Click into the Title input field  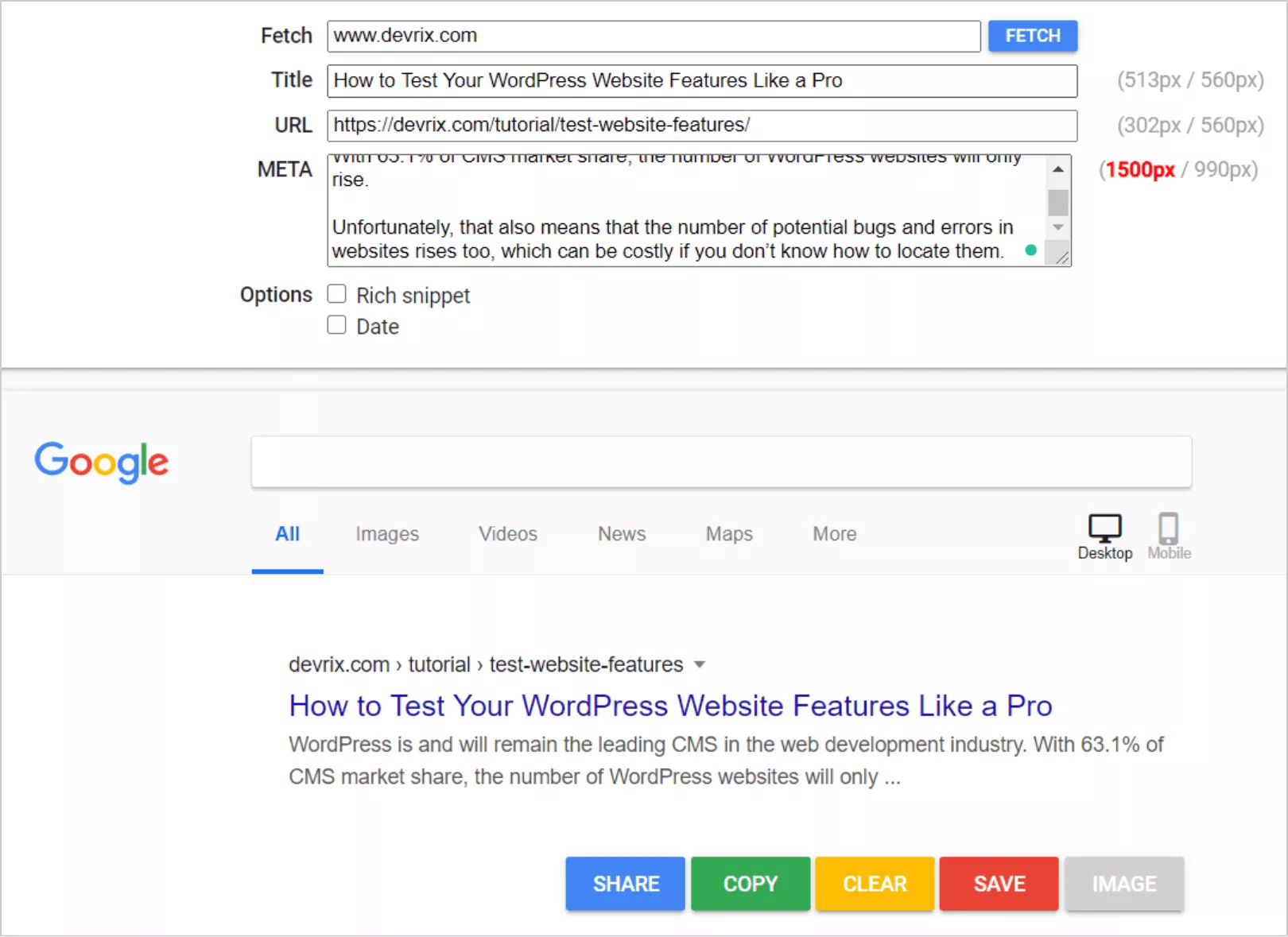pyautogui.click(x=702, y=80)
